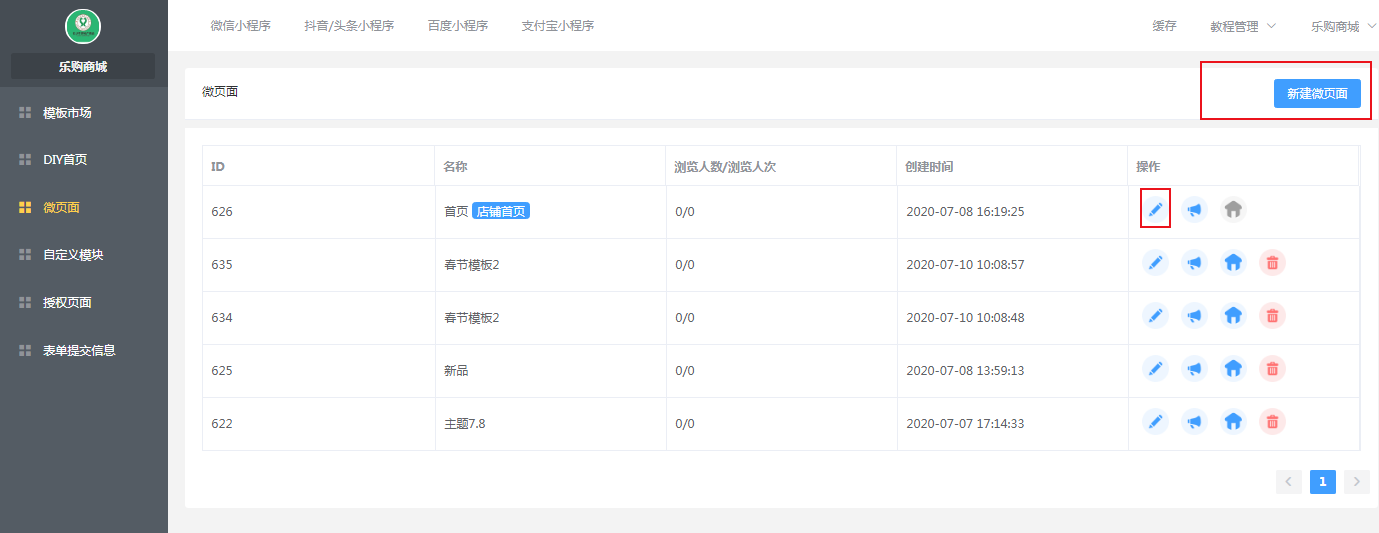Delete the 主题7.8 page via trash icon

(1272, 422)
